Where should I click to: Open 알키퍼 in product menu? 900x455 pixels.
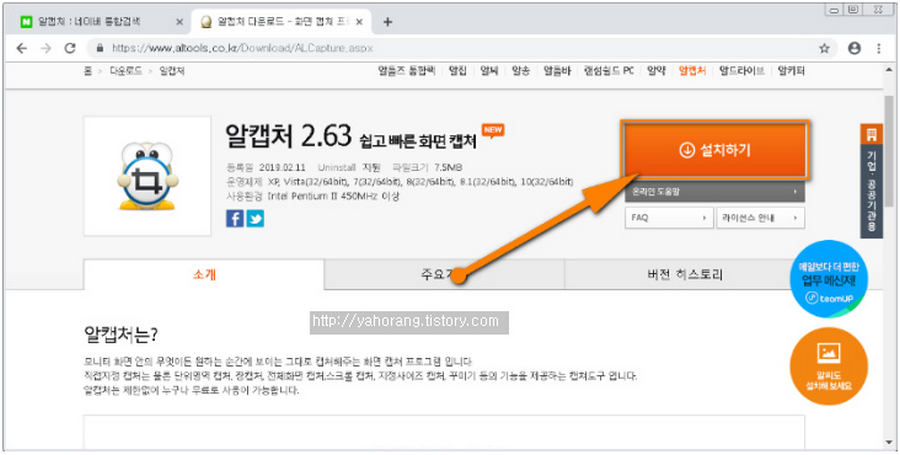pyautogui.click(x=791, y=71)
